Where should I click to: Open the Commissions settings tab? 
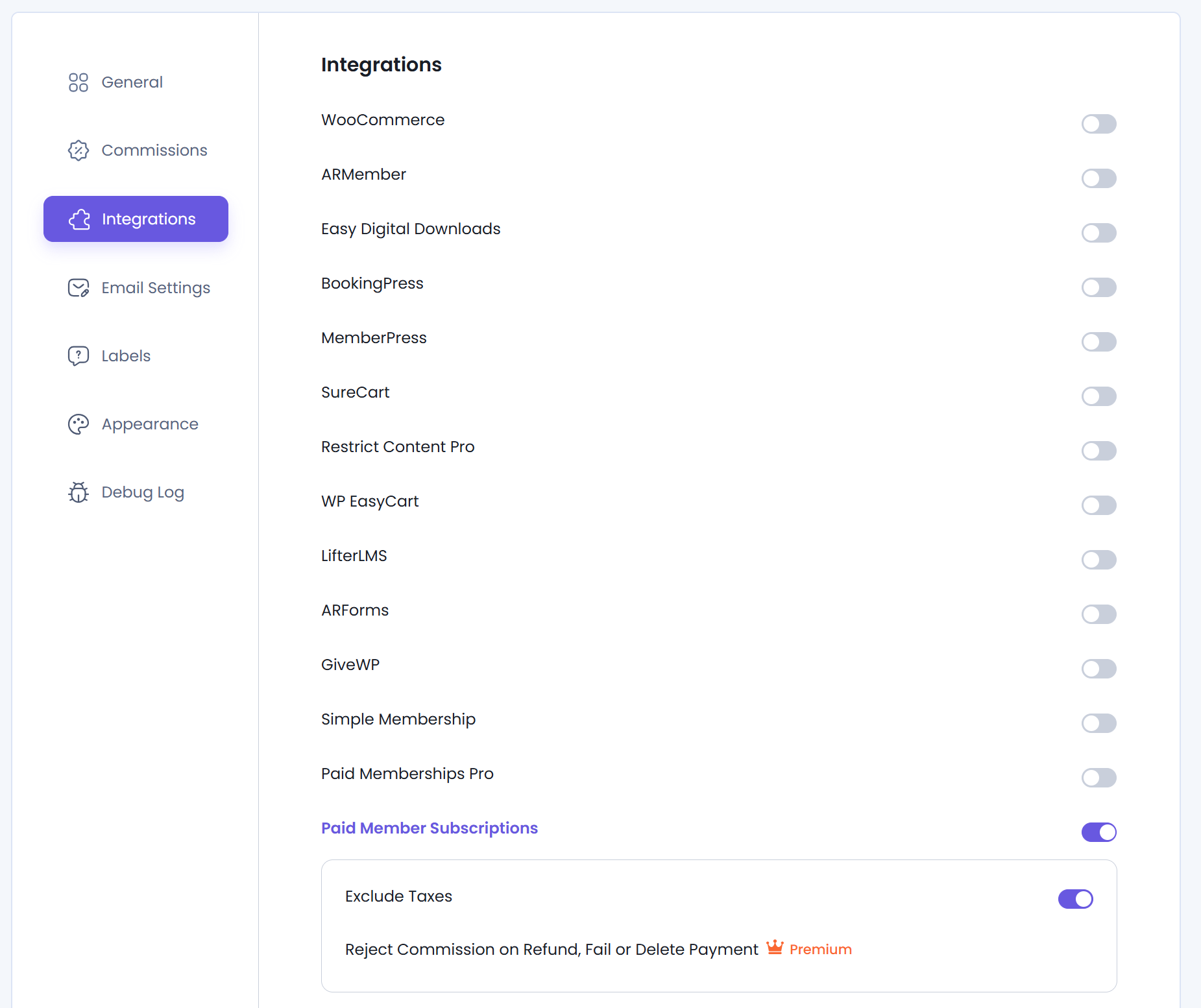pos(154,150)
